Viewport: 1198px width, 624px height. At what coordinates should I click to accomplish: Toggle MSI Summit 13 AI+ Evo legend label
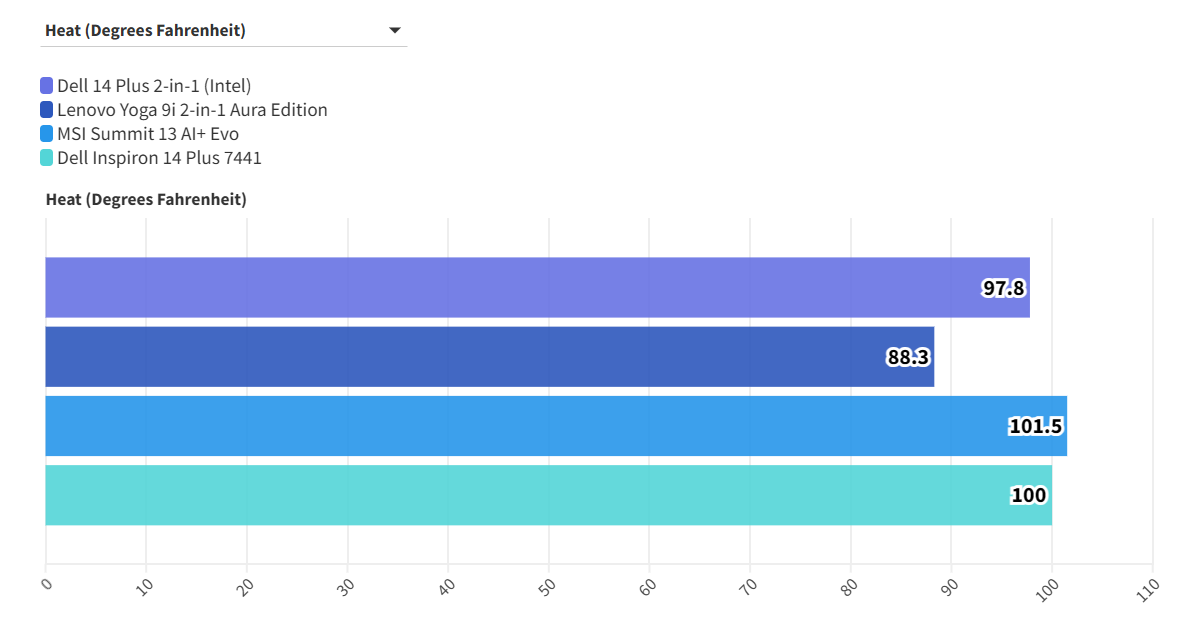pos(148,134)
